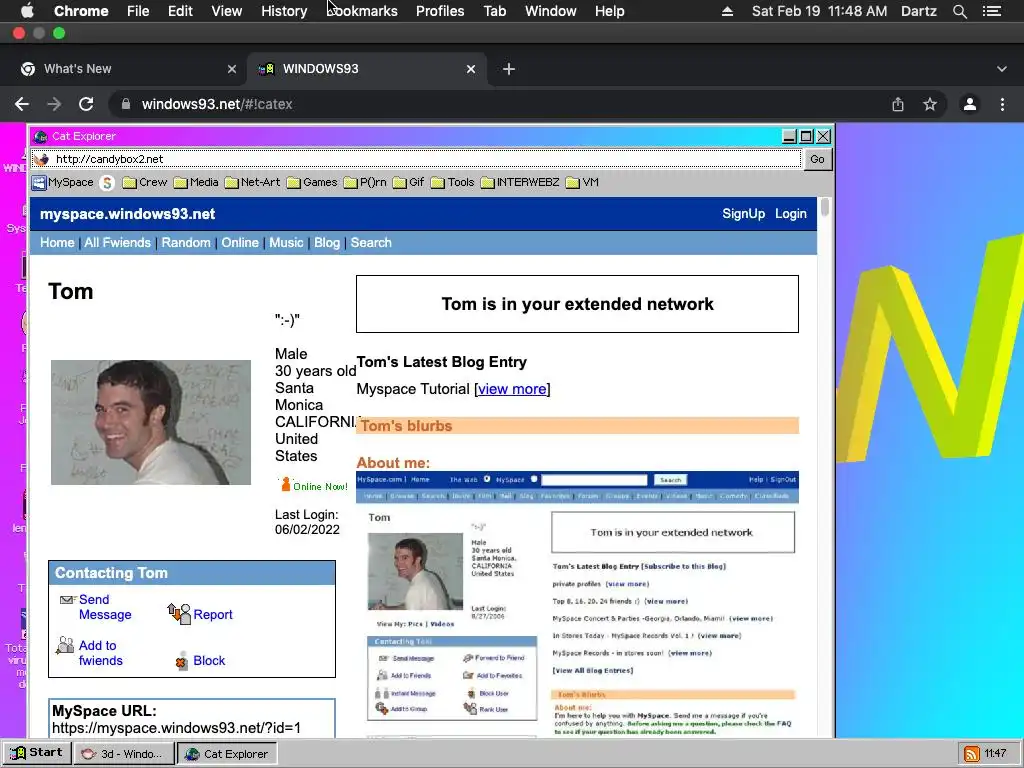Click the Report icon
The image size is (1024, 768).
point(179,614)
